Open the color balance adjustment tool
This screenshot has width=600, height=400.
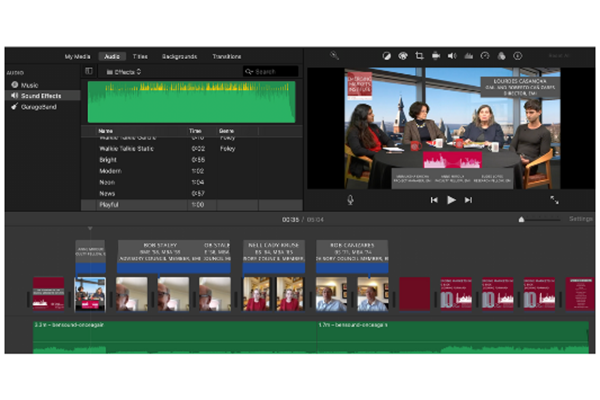pos(386,56)
